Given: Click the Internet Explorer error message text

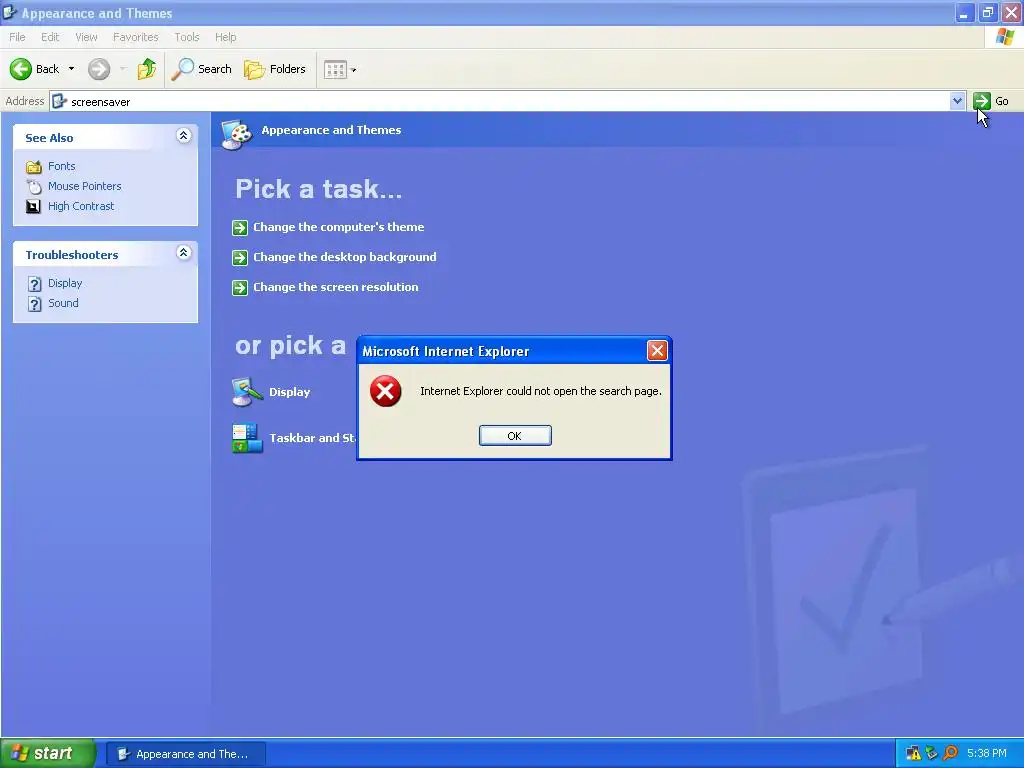Looking at the screenshot, I should click(x=541, y=391).
